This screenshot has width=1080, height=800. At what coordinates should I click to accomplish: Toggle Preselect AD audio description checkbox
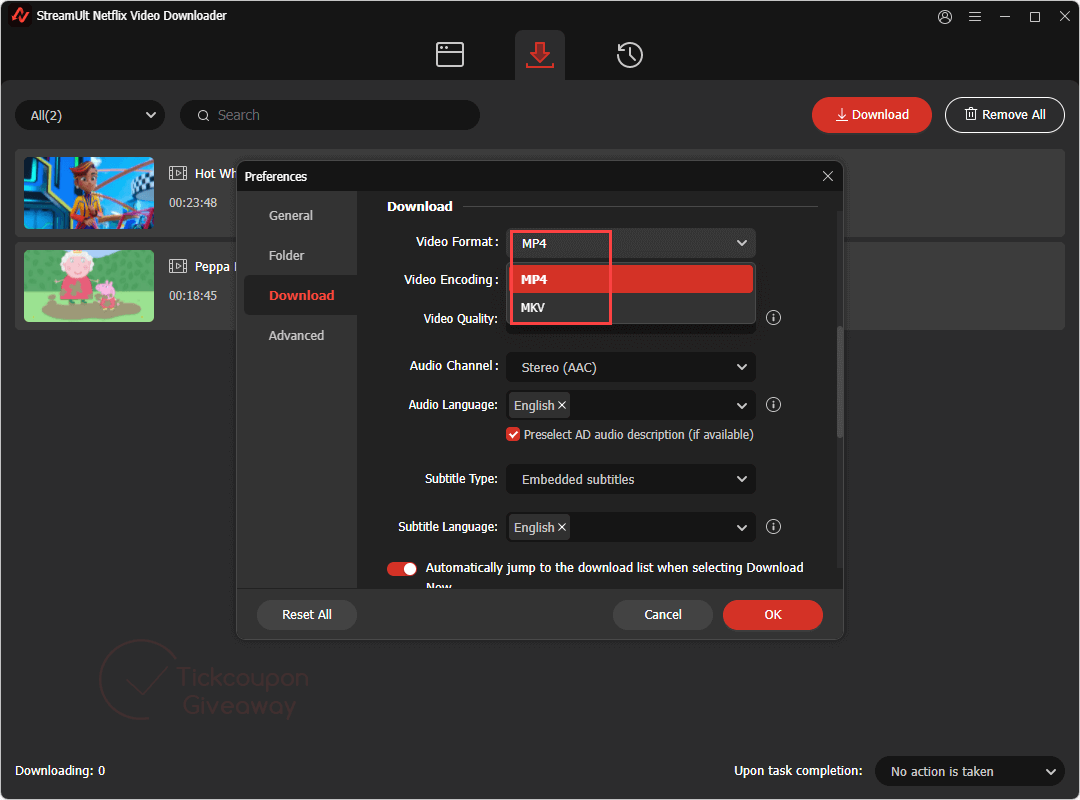(x=513, y=434)
